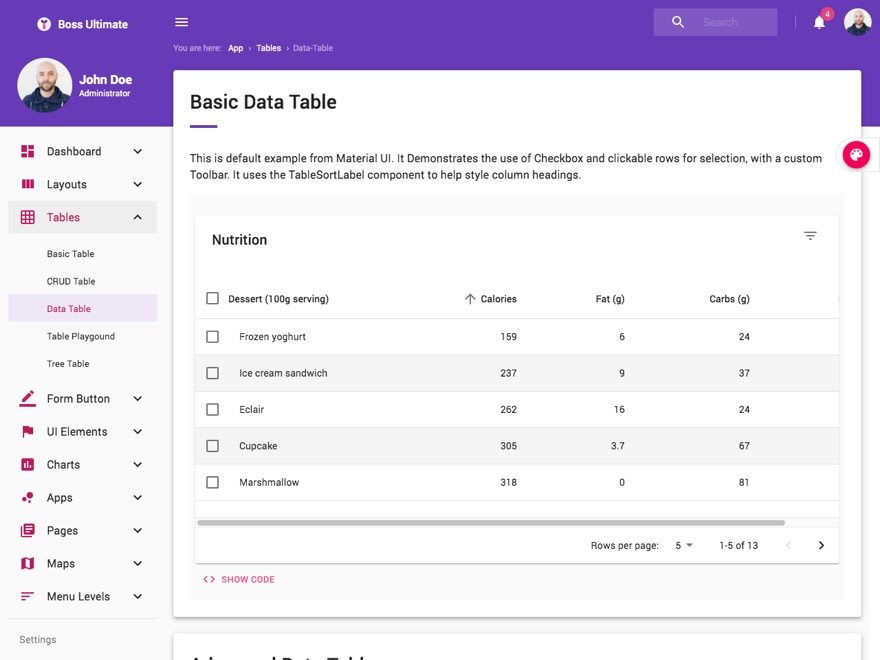Click the table's horizontal scrollbar
This screenshot has width=880, height=660.
pos(490,522)
